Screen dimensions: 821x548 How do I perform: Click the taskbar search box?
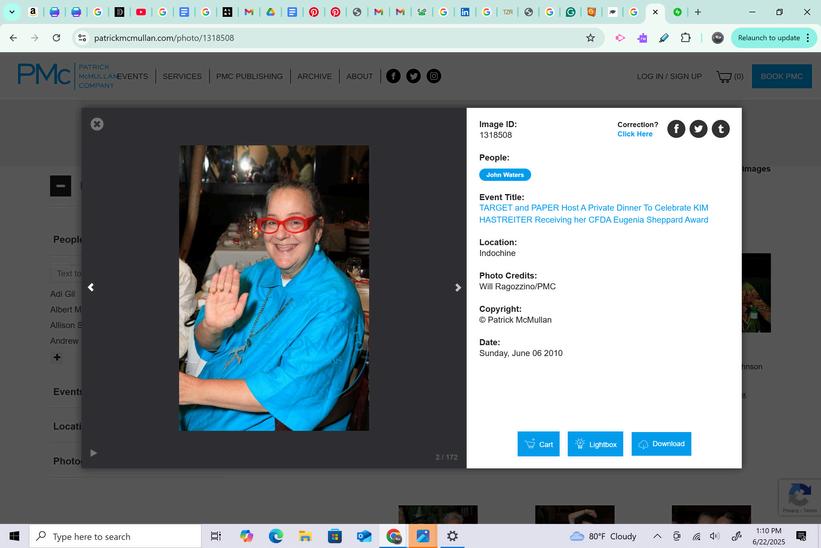tap(115, 536)
